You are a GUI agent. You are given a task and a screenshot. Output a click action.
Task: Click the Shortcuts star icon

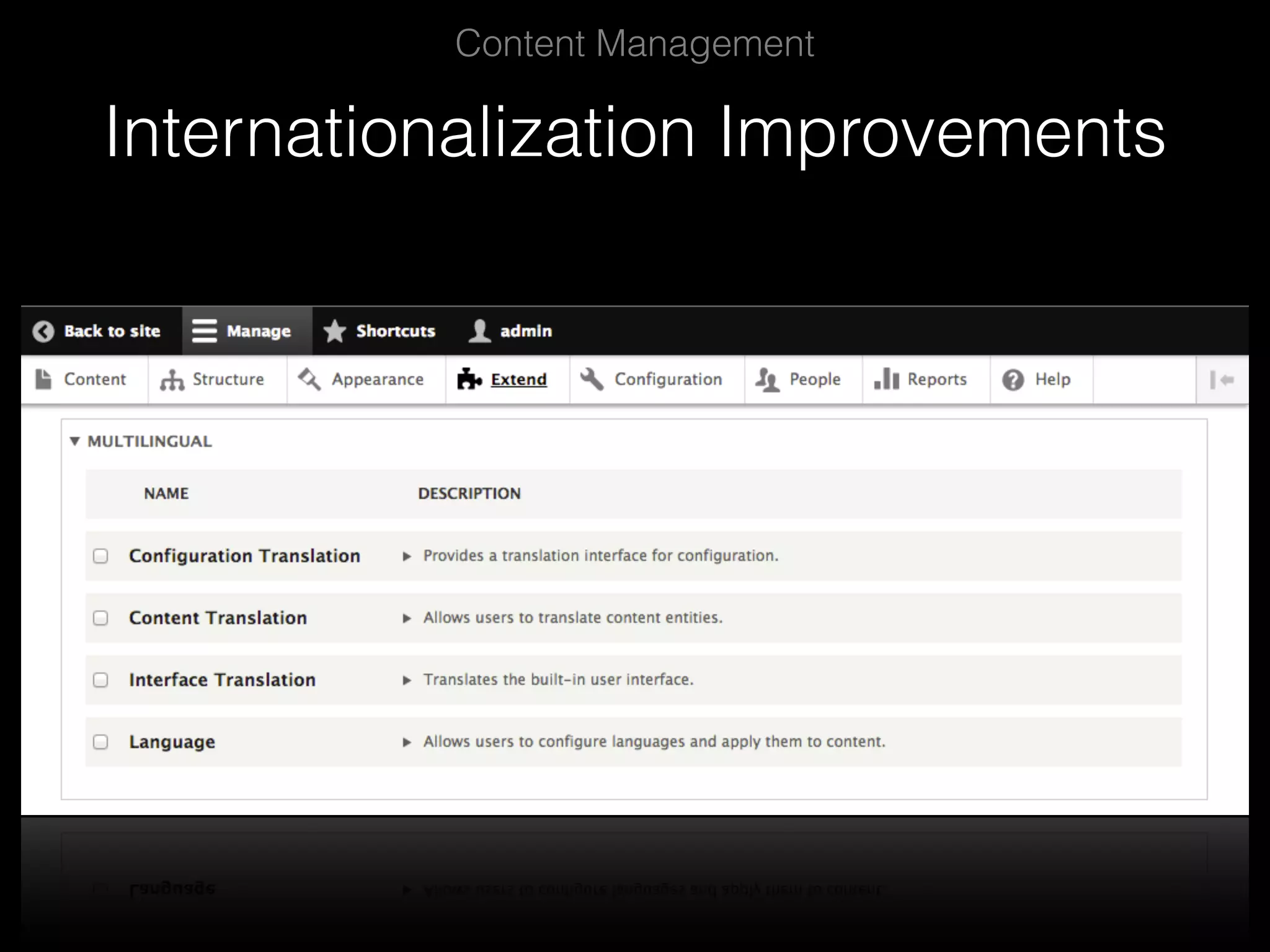click(334, 331)
